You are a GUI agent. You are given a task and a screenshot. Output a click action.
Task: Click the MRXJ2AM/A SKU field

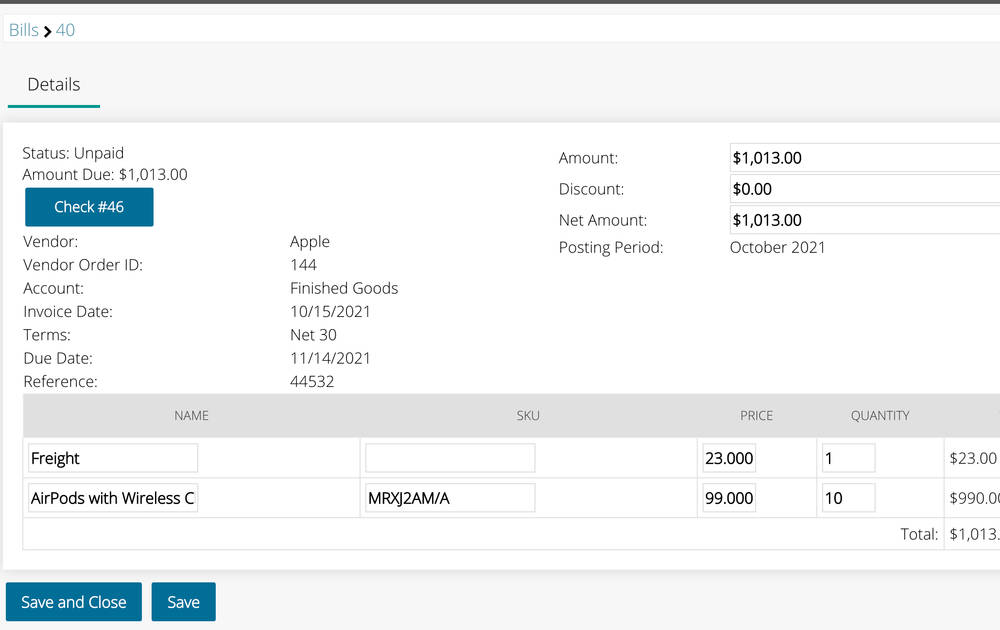(x=450, y=498)
